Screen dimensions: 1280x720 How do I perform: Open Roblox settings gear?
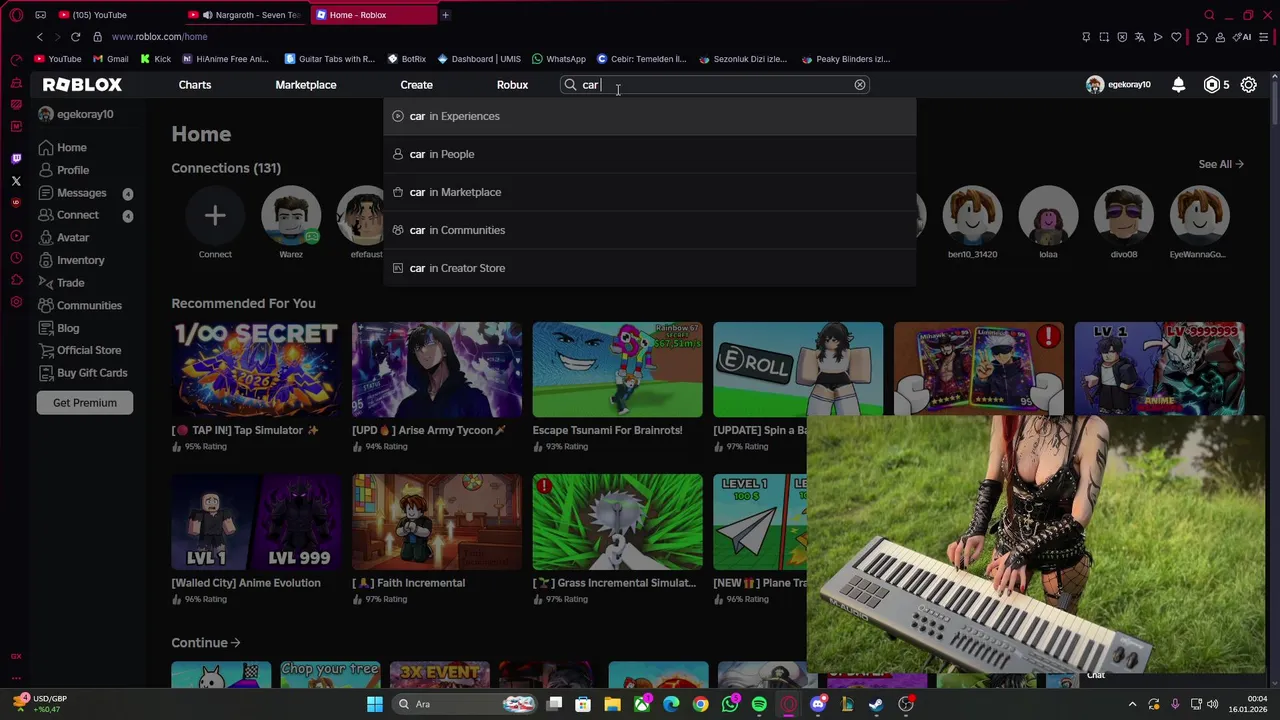(1249, 85)
